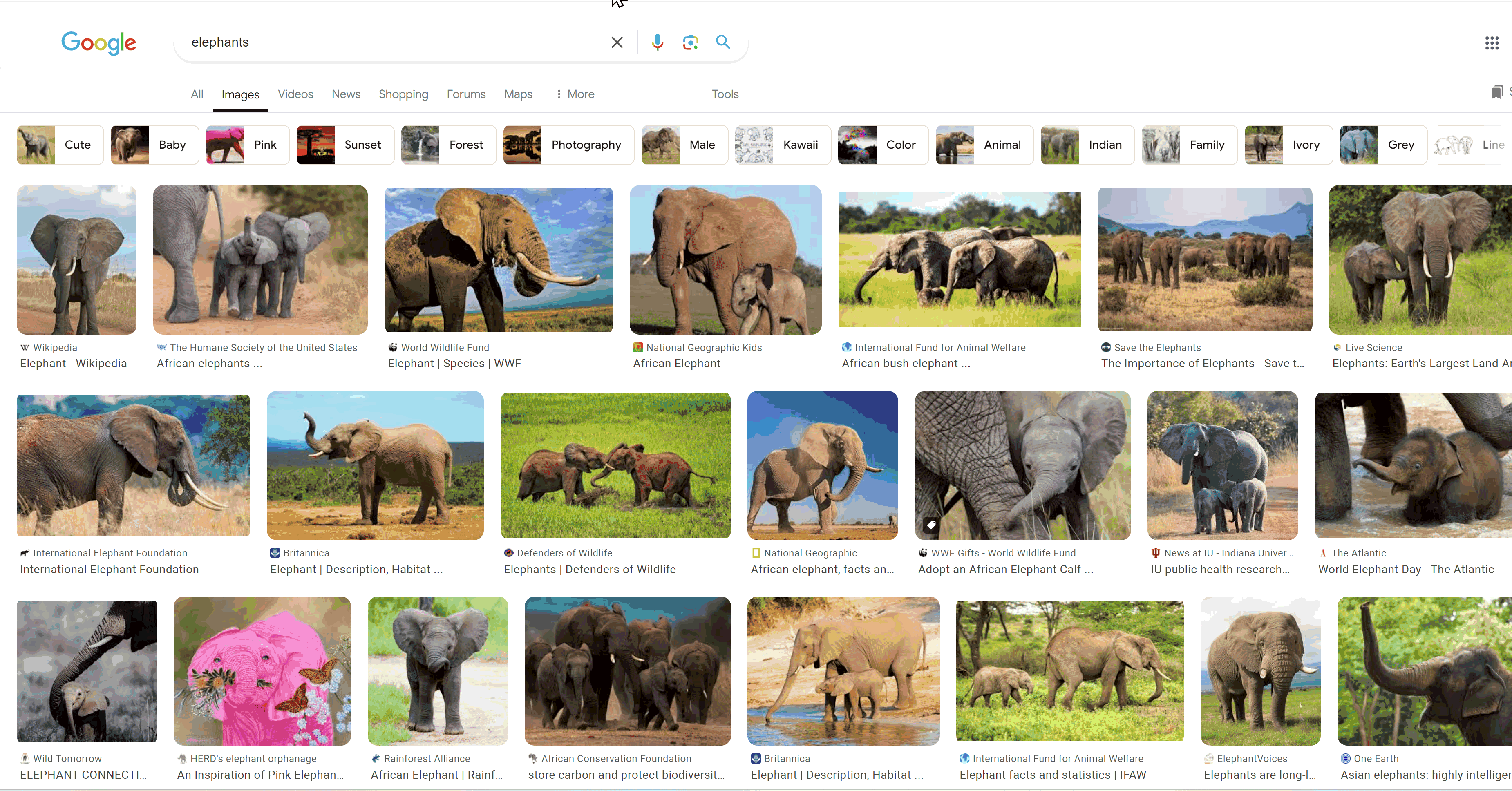Click the Kawaii filter category
Image resolution: width=1512 pixels, height=791 pixels.
tap(780, 144)
